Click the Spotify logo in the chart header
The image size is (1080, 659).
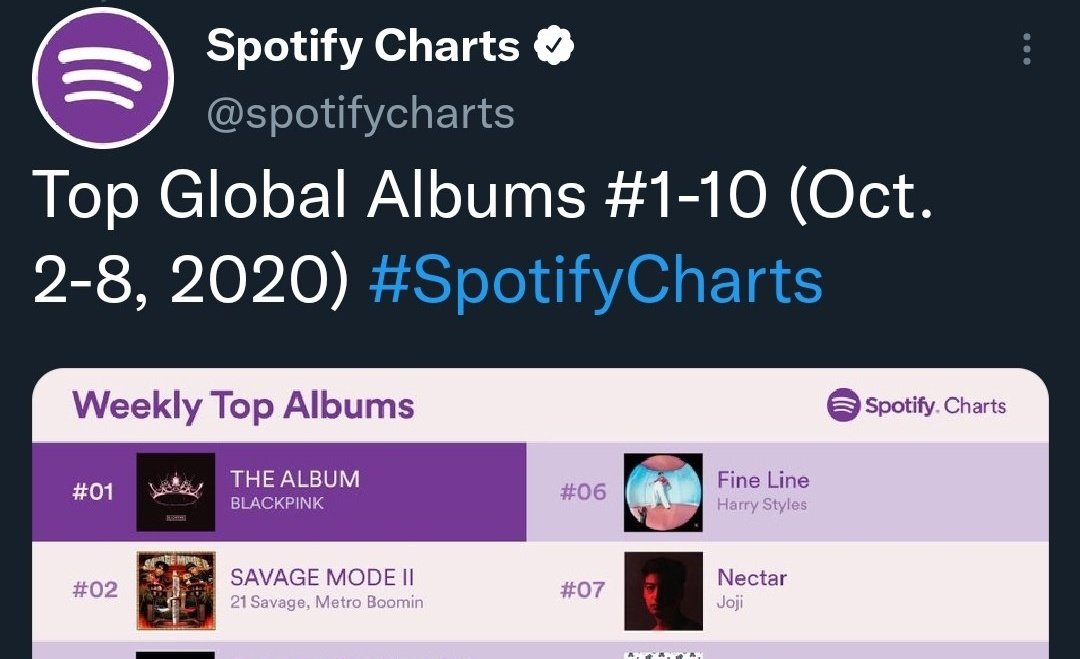coord(844,405)
